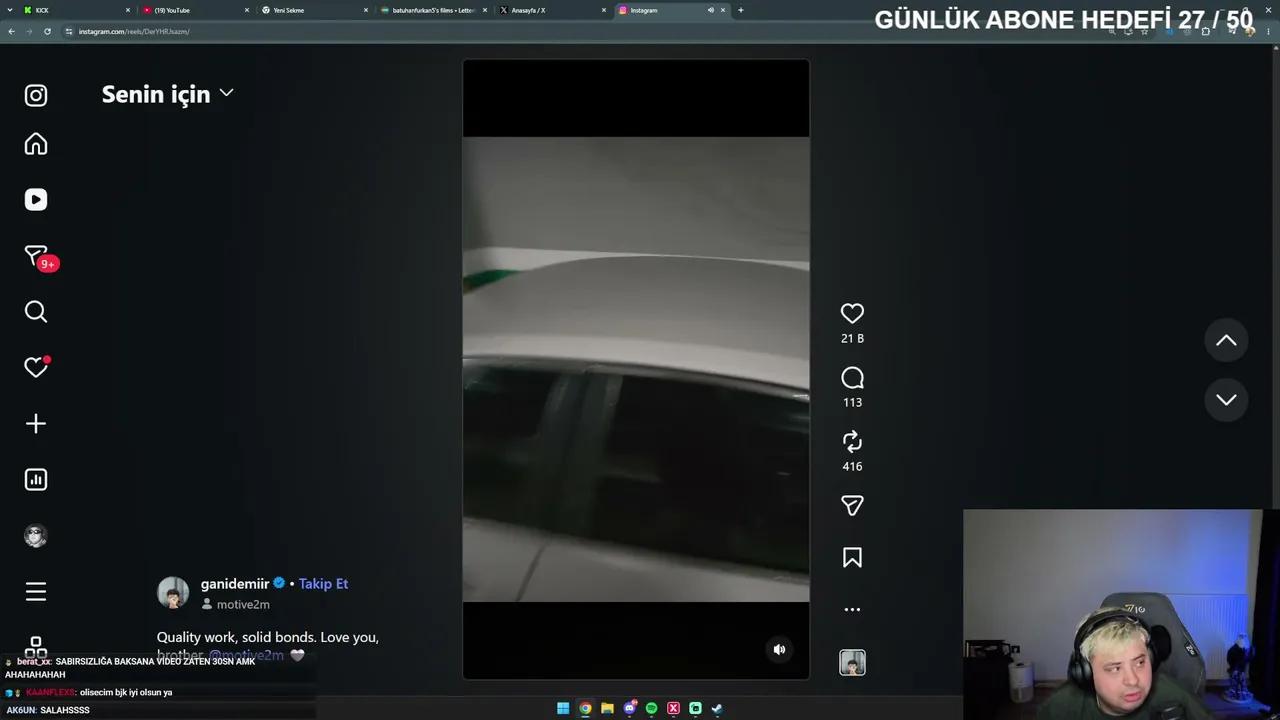Open a new browser tab
This screenshot has height=720, width=1280.
(x=741, y=10)
